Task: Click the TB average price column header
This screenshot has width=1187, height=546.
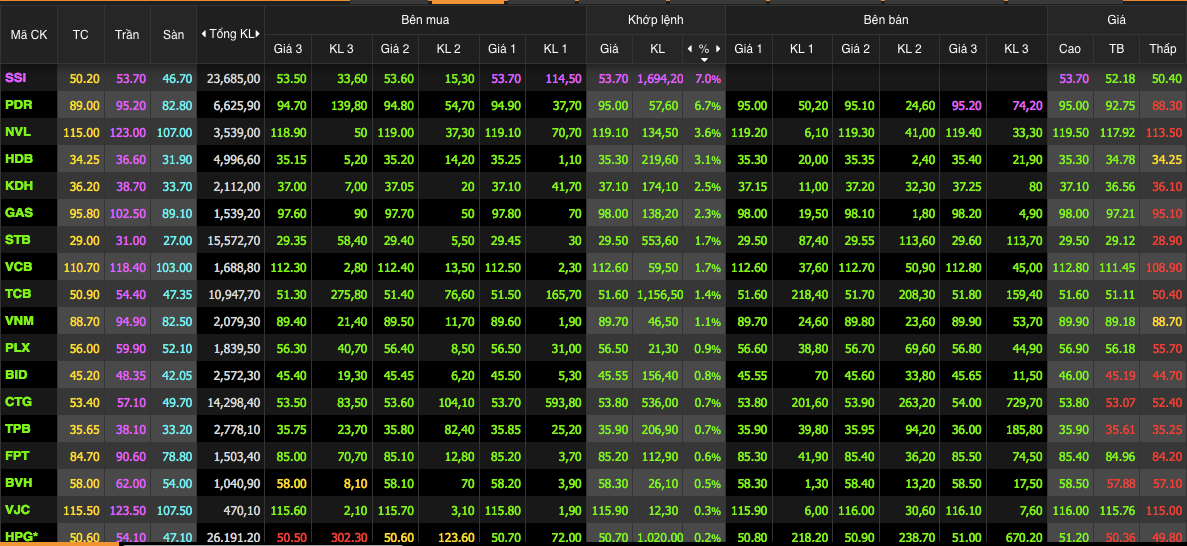Action: point(1116,48)
